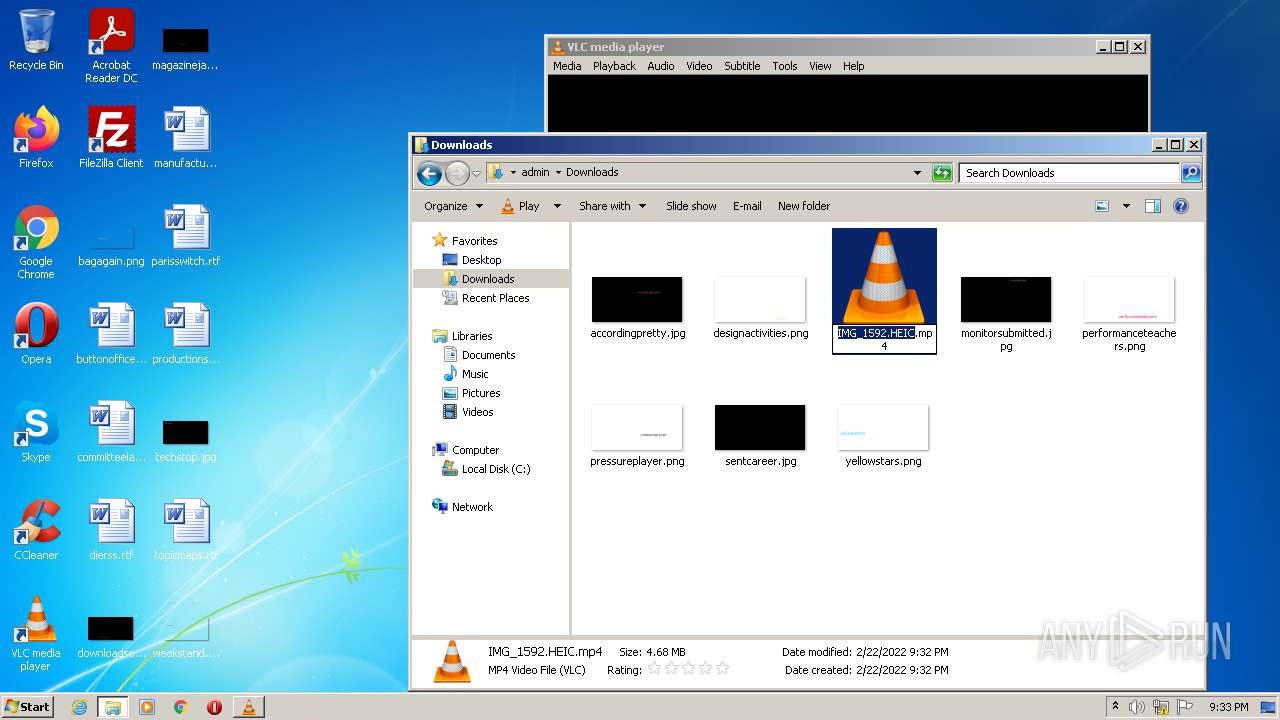Open Windows Explorer taskbar button

point(113,707)
